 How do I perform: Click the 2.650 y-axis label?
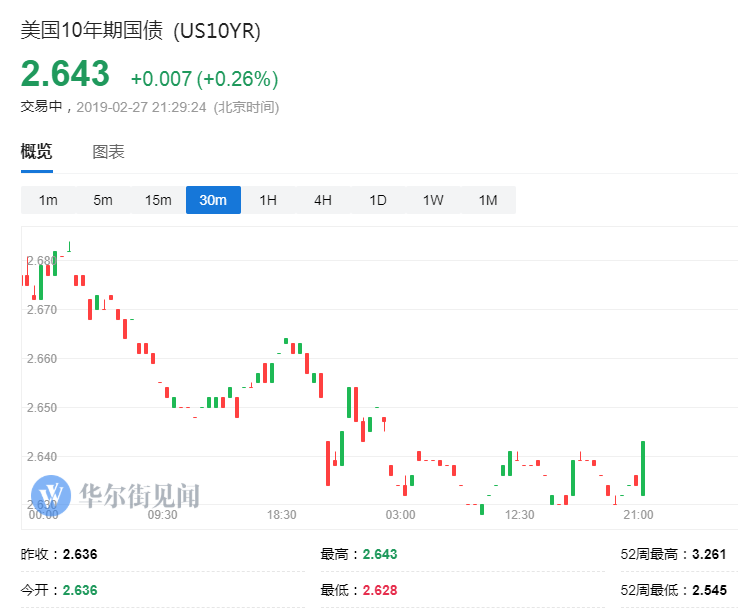41,408
